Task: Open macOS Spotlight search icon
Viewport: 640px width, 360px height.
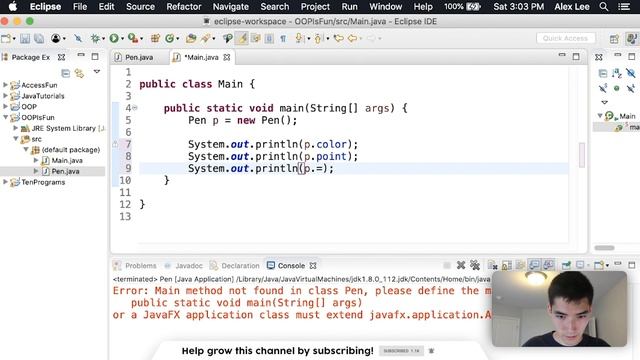Action: 604,7
